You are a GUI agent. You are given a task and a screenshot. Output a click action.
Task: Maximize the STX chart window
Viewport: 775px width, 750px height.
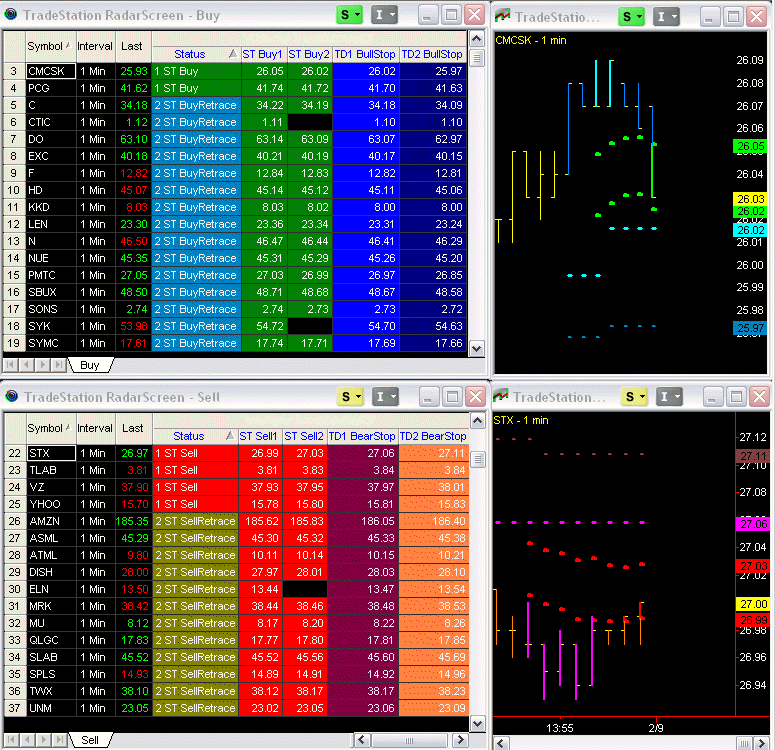[736, 397]
